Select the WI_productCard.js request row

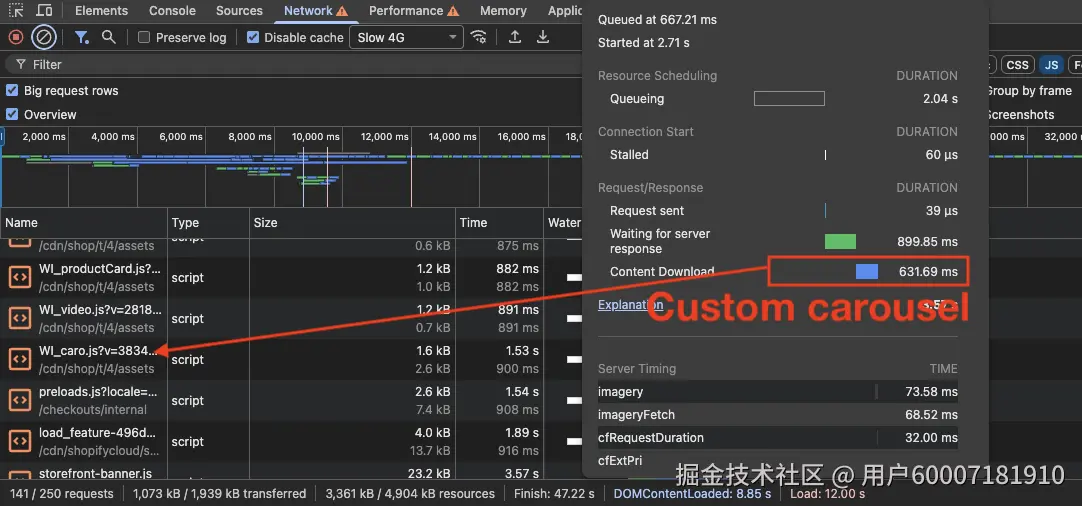(x=291, y=278)
